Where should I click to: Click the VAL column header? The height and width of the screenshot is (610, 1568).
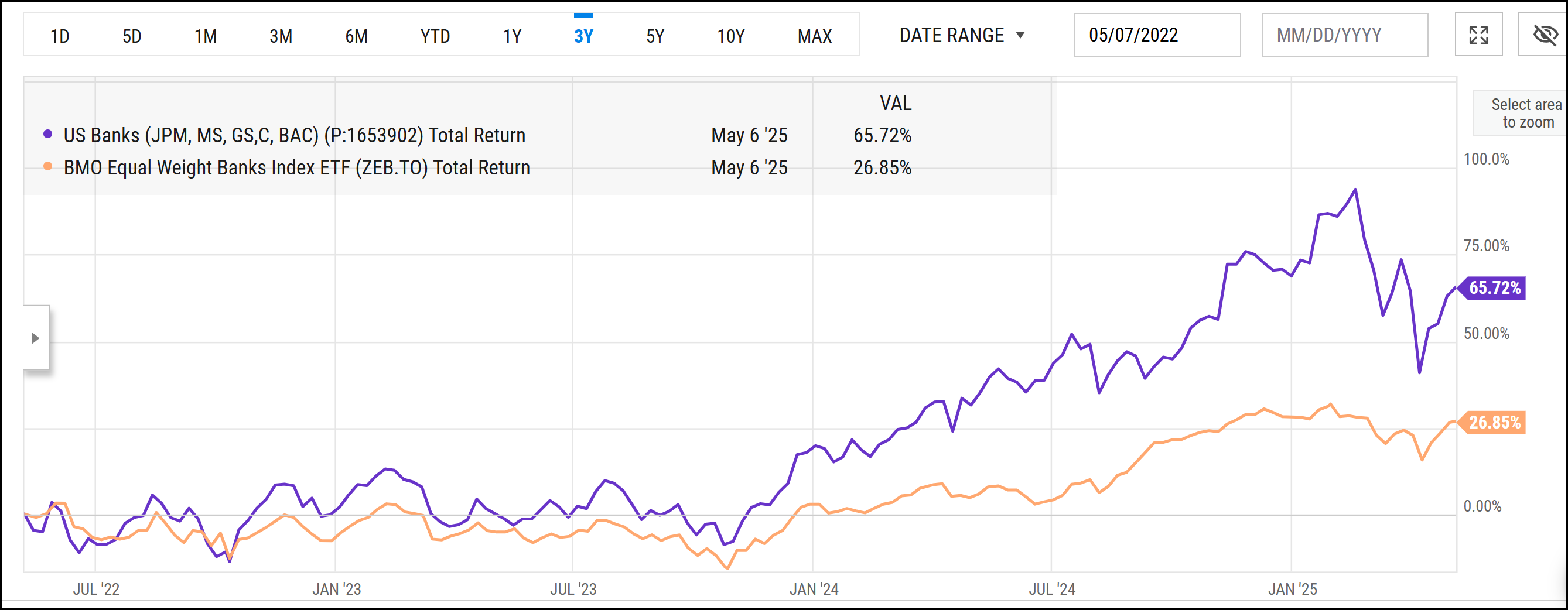click(896, 103)
